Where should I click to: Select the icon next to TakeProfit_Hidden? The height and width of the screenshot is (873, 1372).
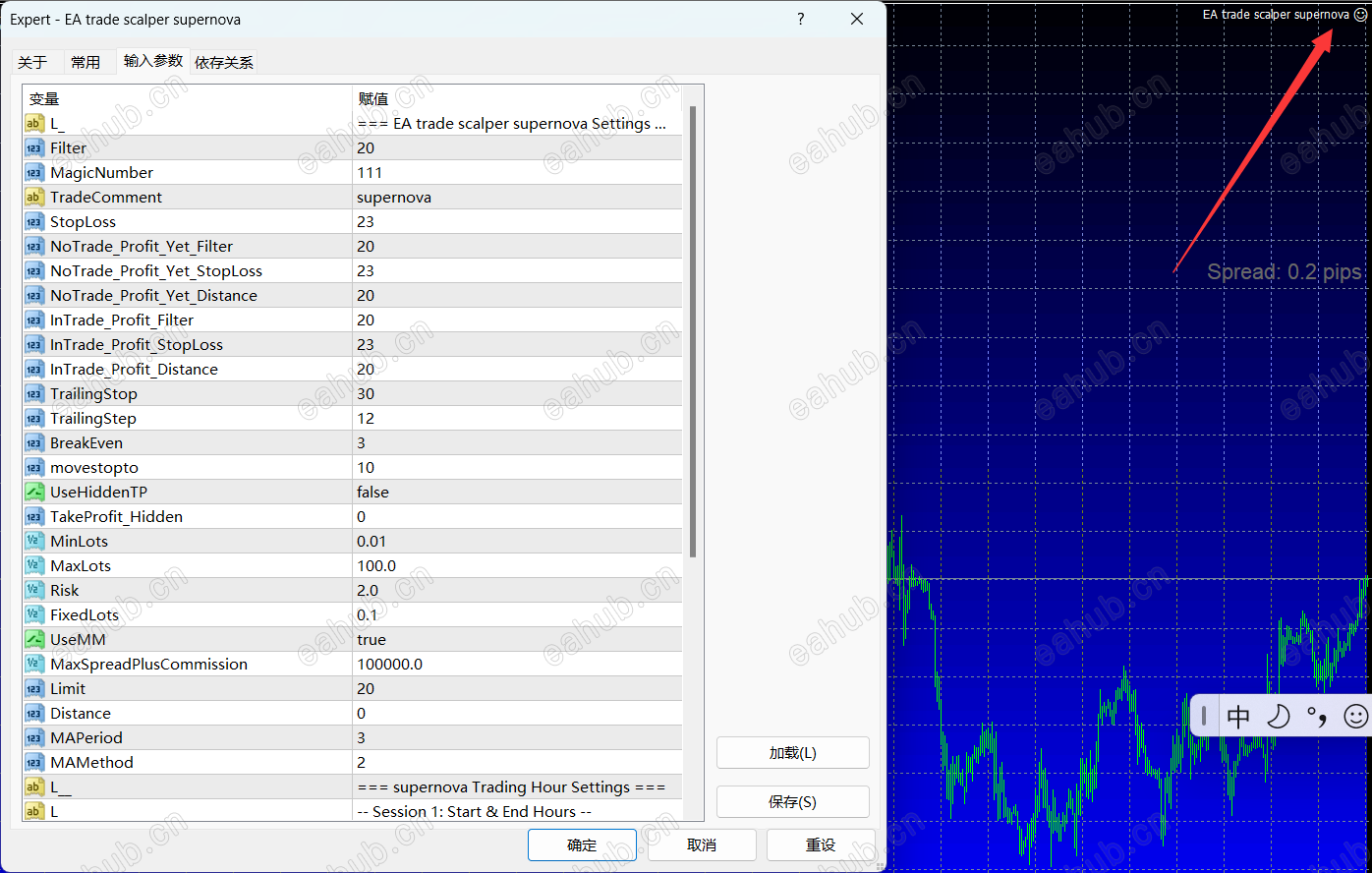[34, 516]
